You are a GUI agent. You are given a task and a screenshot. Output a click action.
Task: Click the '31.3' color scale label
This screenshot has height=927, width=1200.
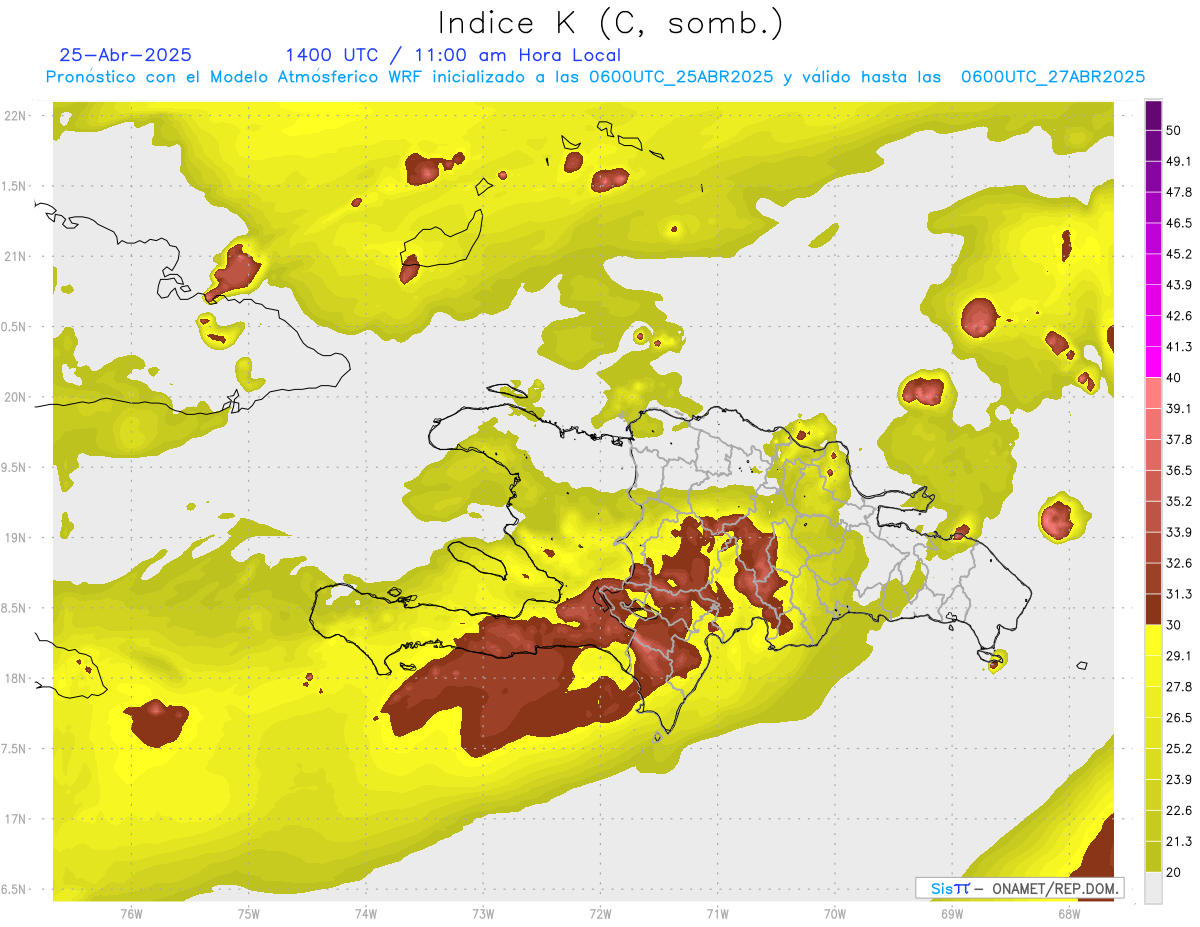(1178, 594)
